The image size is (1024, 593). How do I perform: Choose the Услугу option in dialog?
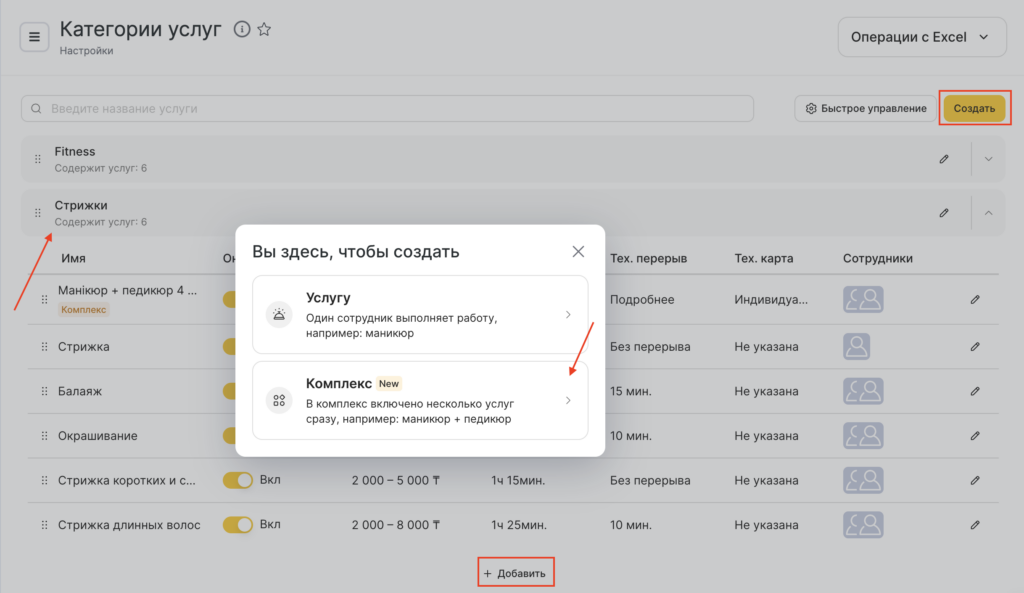tap(420, 315)
